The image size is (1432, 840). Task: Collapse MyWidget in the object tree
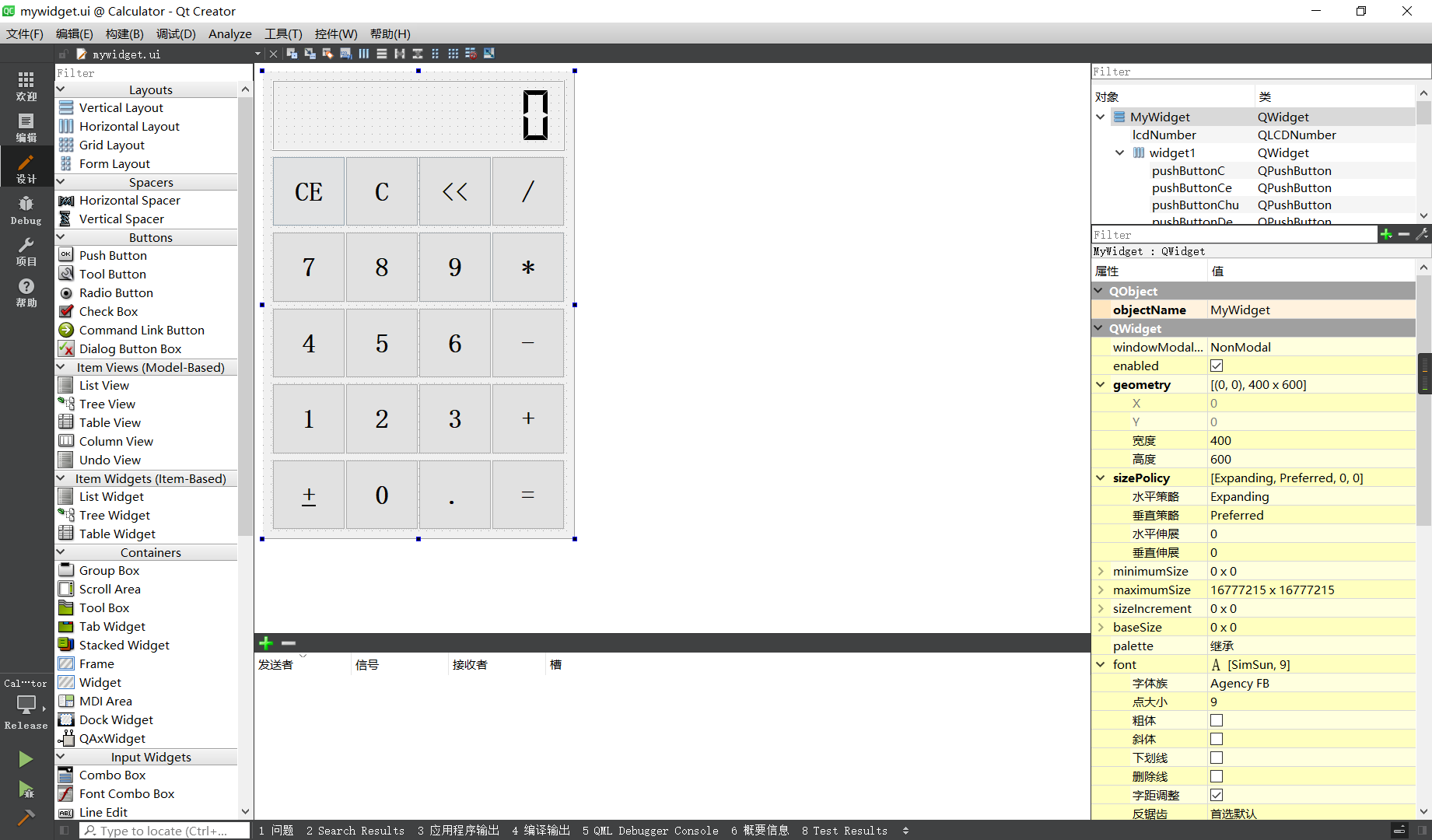1101,117
